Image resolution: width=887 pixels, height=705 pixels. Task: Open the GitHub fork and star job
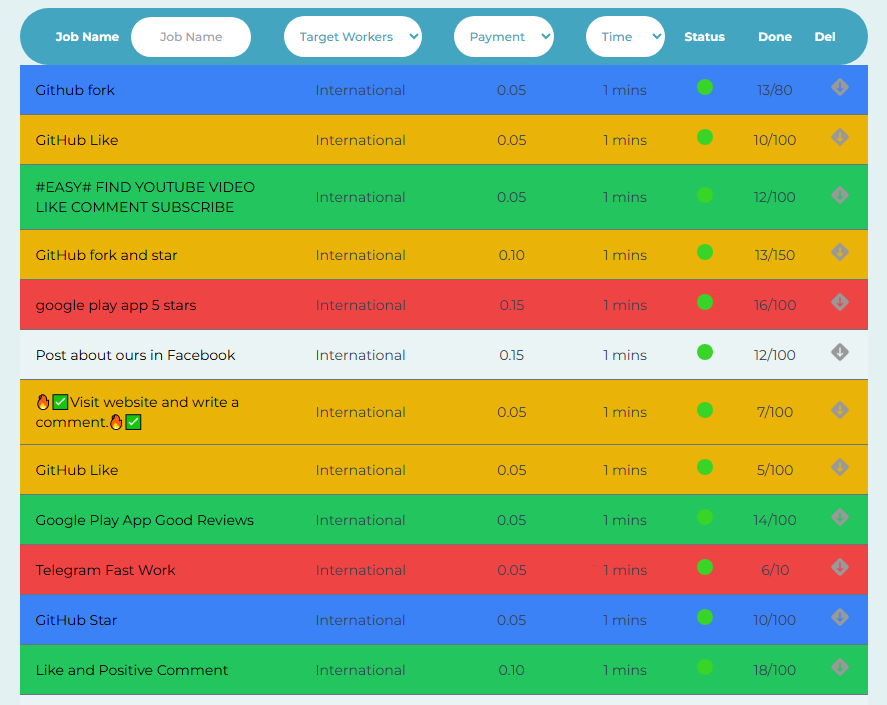pyautogui.click(x=106, y=255)
